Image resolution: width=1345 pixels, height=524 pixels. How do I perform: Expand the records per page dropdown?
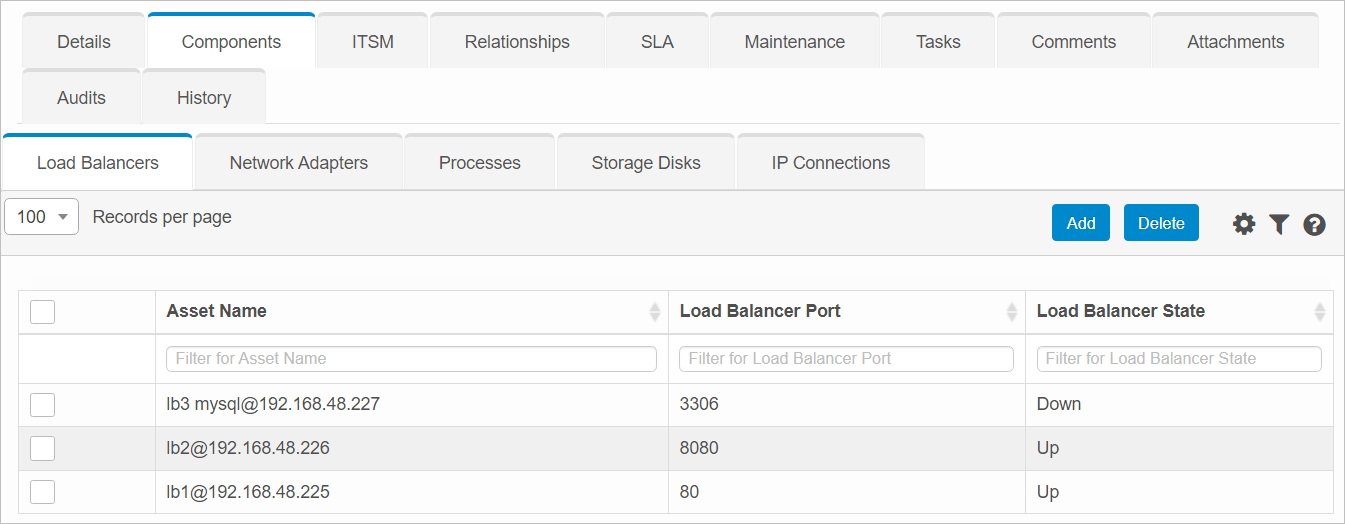tap(42, 217)
